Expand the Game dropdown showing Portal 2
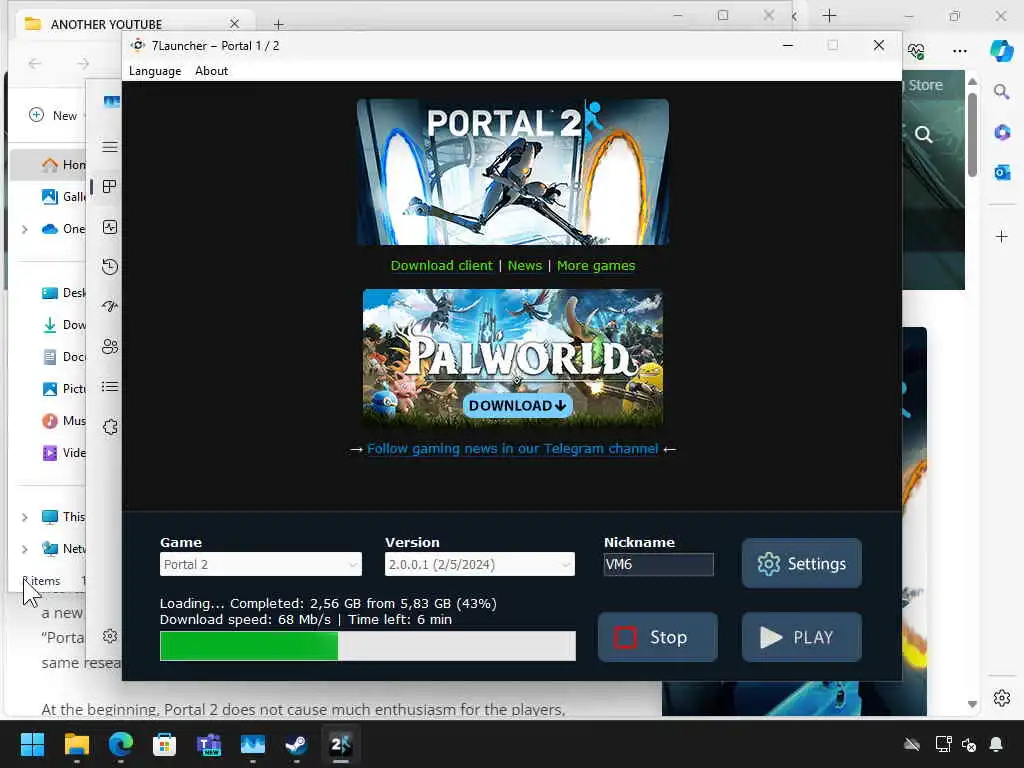Screen dimensions: 1024x768 261,564
